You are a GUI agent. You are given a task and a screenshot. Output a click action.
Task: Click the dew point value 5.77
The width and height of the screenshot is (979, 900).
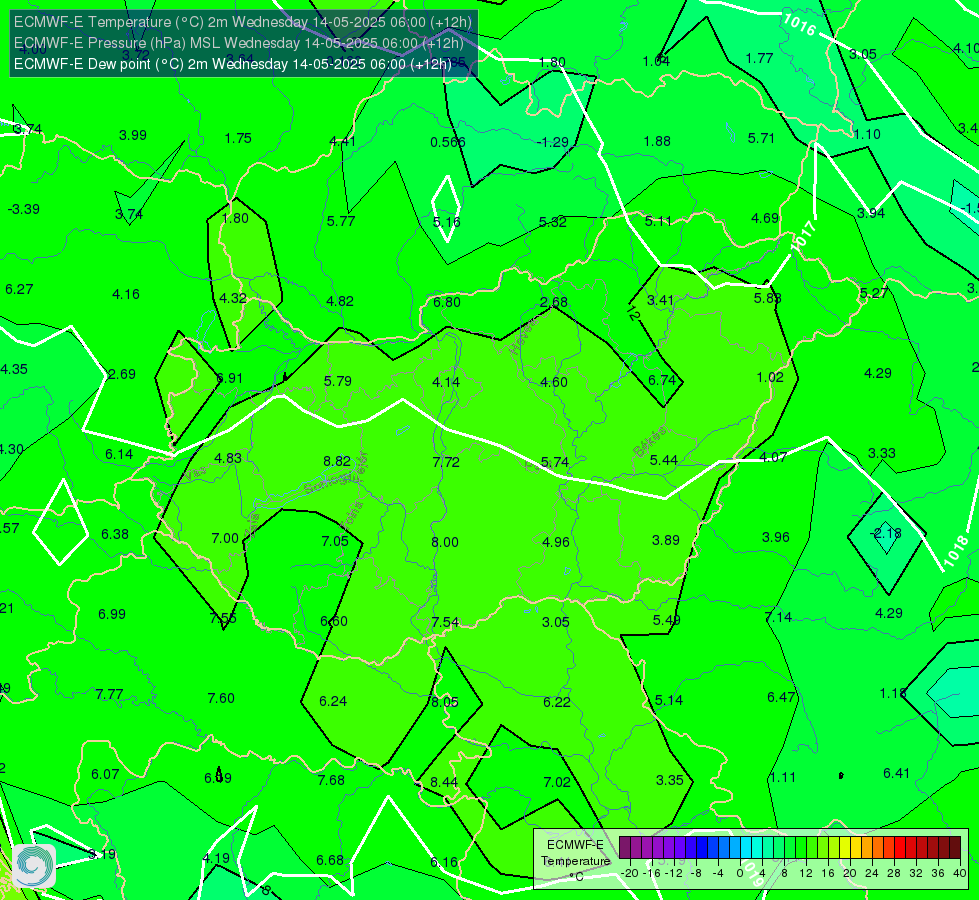pos(341,221)
